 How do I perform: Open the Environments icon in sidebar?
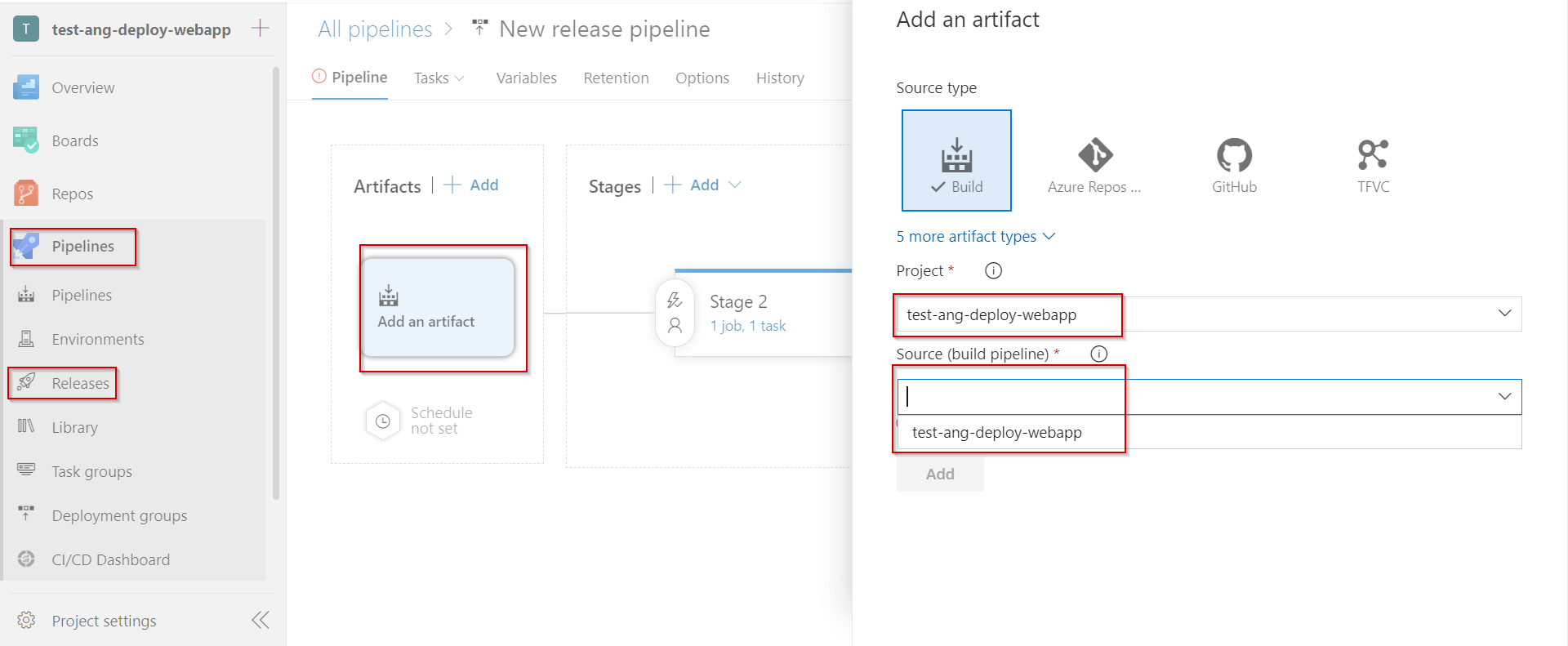pos(26,339)
